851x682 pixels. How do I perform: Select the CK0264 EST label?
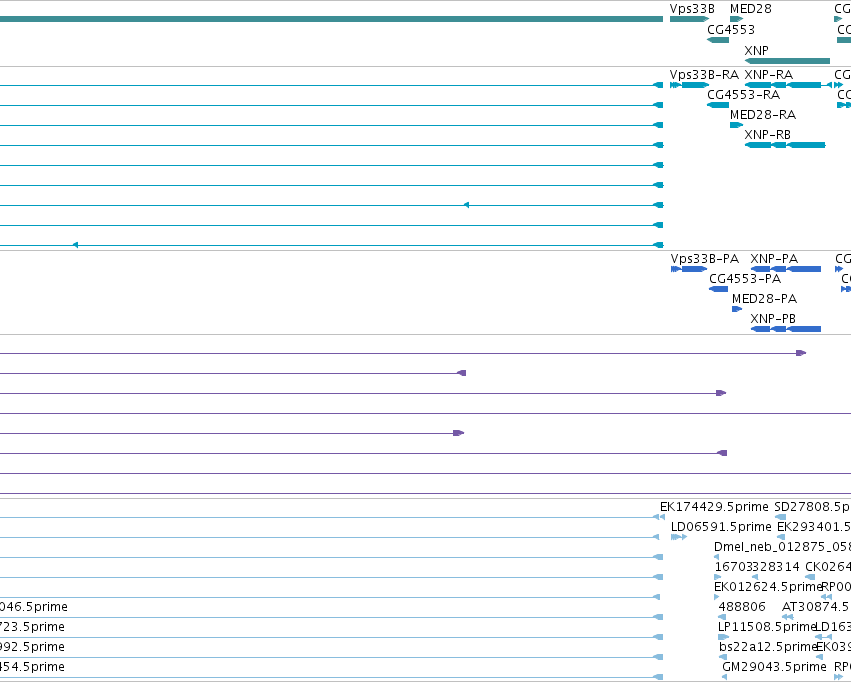point(828,567)
